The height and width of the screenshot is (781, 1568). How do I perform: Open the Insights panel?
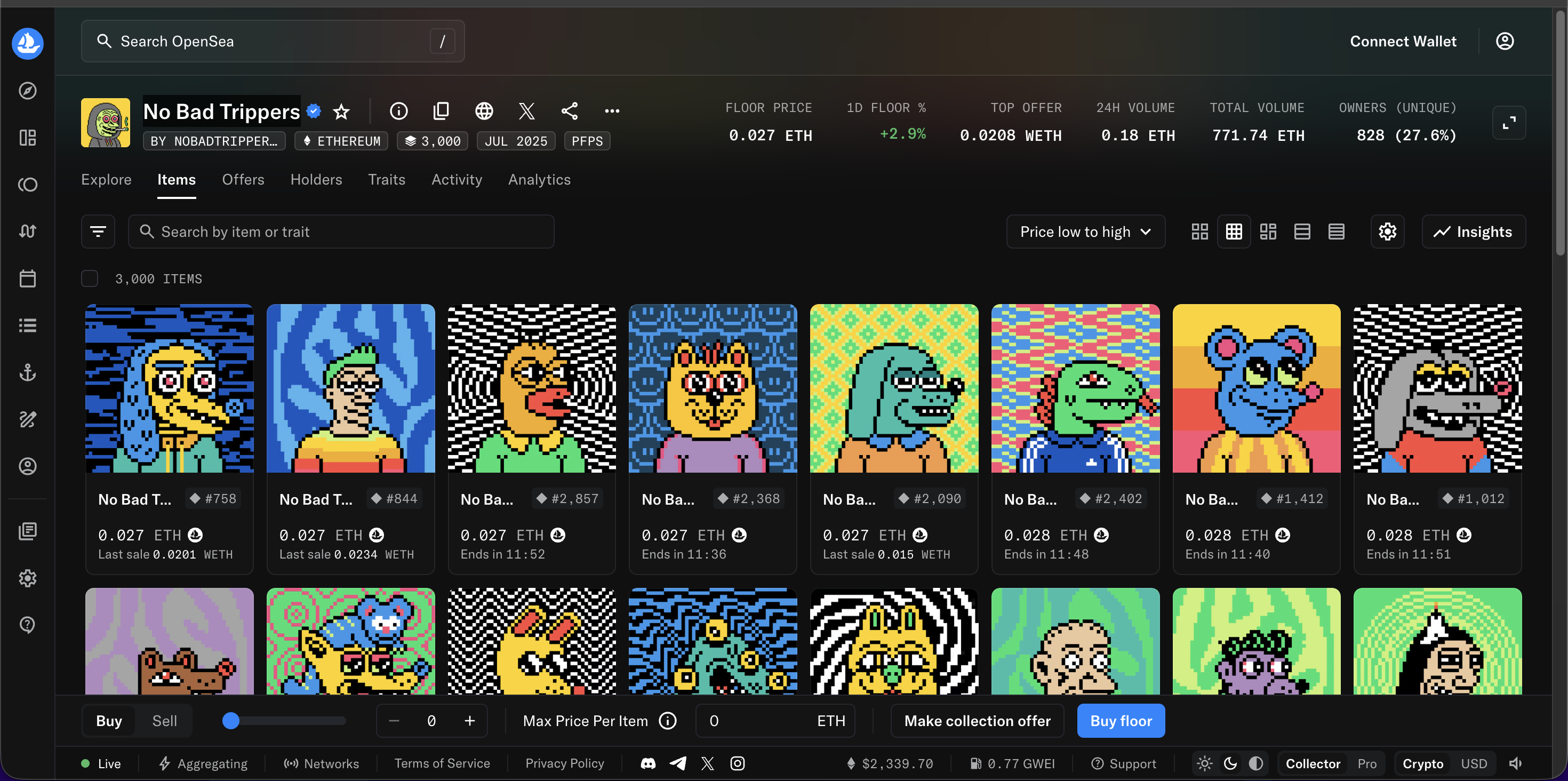point(1473,232)
